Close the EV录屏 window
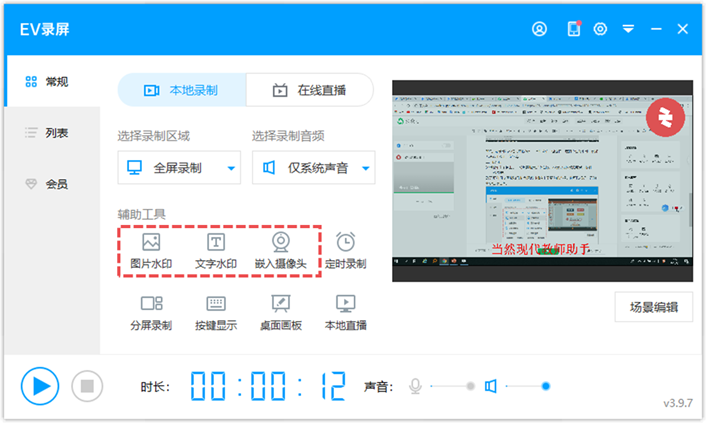Image resolution: width=706 pixels, height=423 pixels. click(x=683, y=29)
